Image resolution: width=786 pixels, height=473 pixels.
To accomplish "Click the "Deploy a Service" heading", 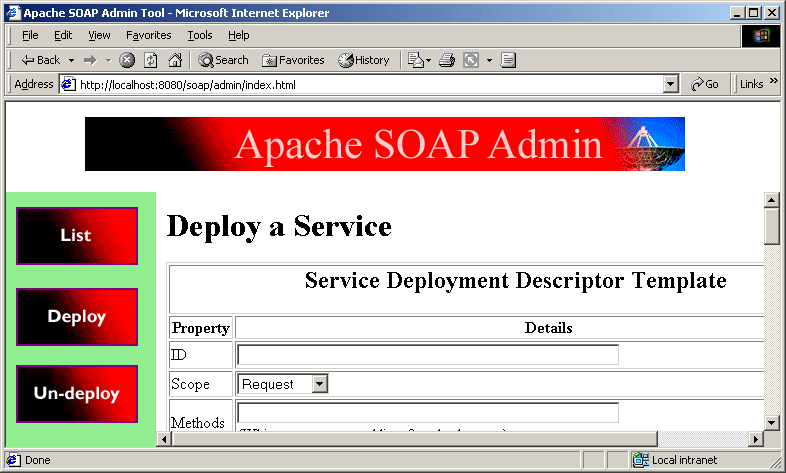I will [279, 226].
